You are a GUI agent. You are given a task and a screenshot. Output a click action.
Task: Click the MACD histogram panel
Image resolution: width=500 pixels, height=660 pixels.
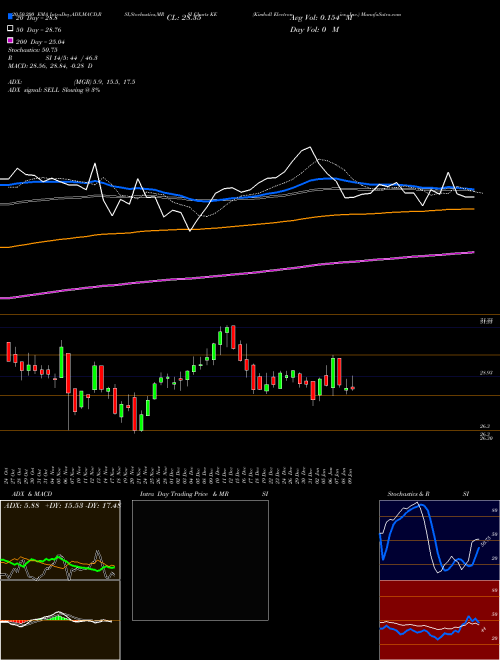tap(60, 620)
